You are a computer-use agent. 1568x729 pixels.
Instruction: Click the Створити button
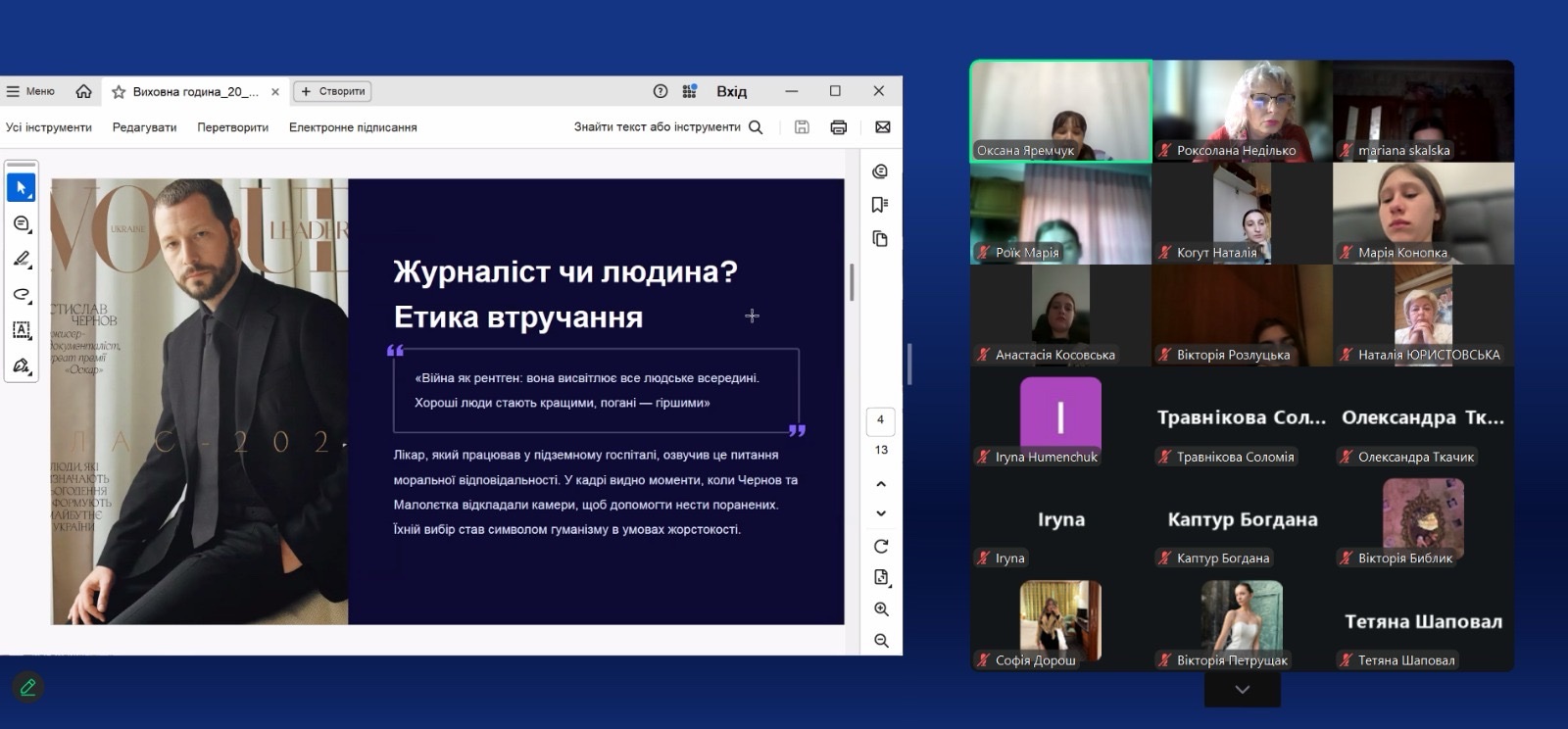pos(332,91)
